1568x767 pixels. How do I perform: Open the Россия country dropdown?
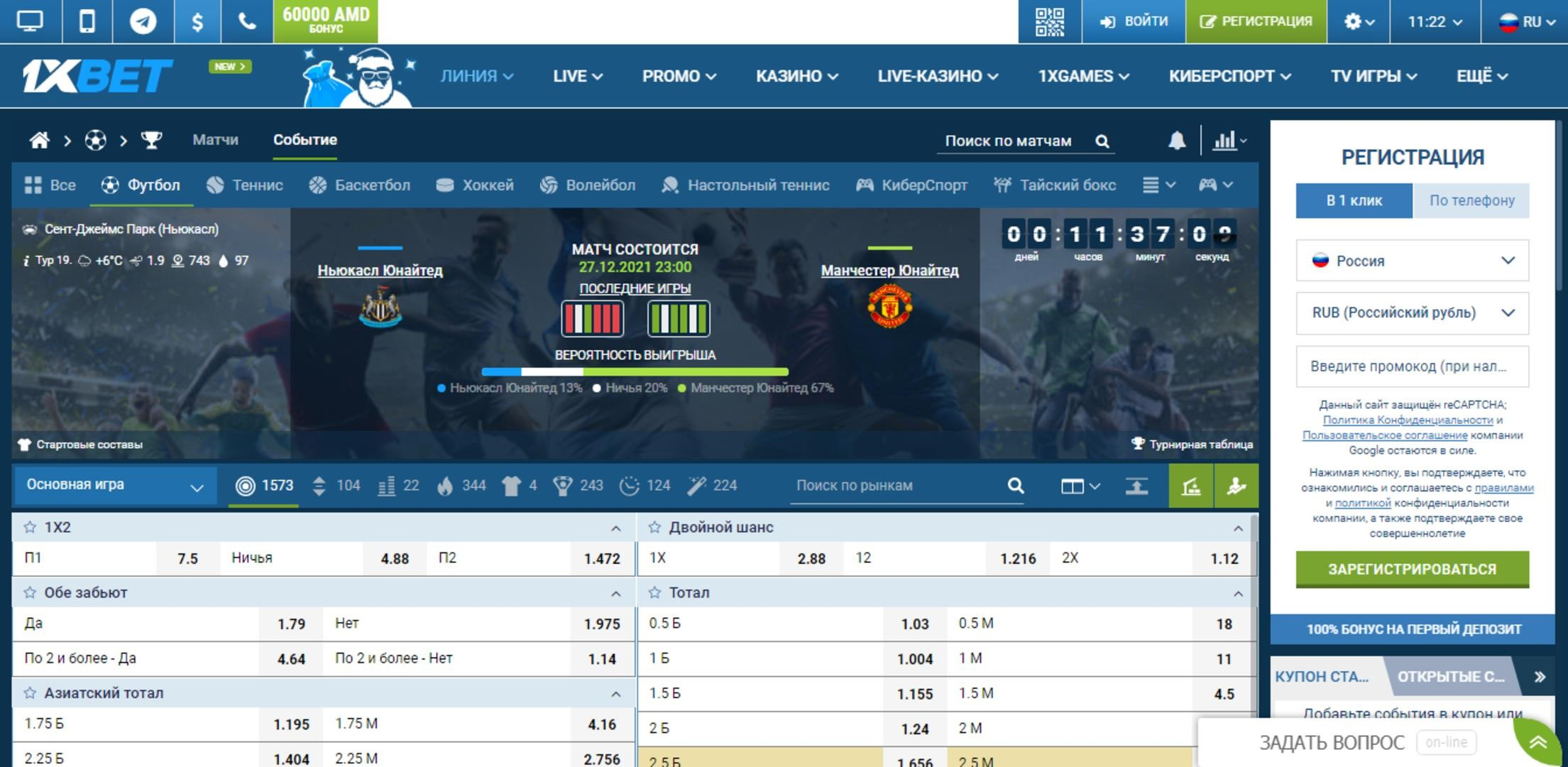click(x=1413, y=261)
